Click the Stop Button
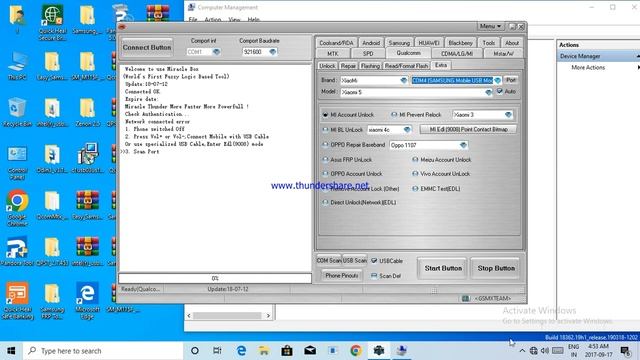 pyautogui.click(x=496, y=268)
